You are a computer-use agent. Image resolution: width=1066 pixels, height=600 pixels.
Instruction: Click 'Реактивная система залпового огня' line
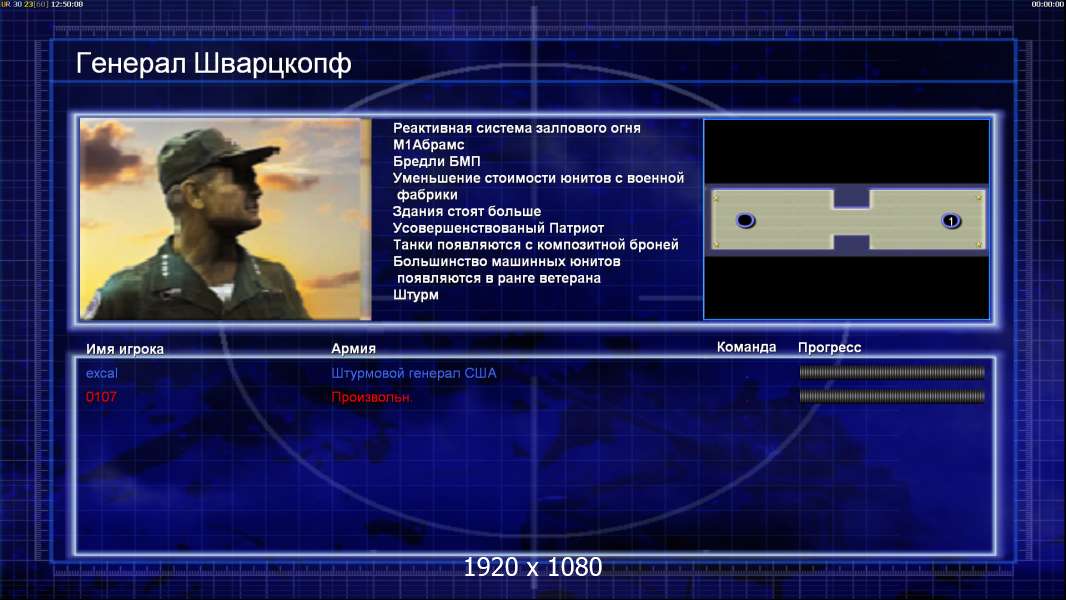517,128
